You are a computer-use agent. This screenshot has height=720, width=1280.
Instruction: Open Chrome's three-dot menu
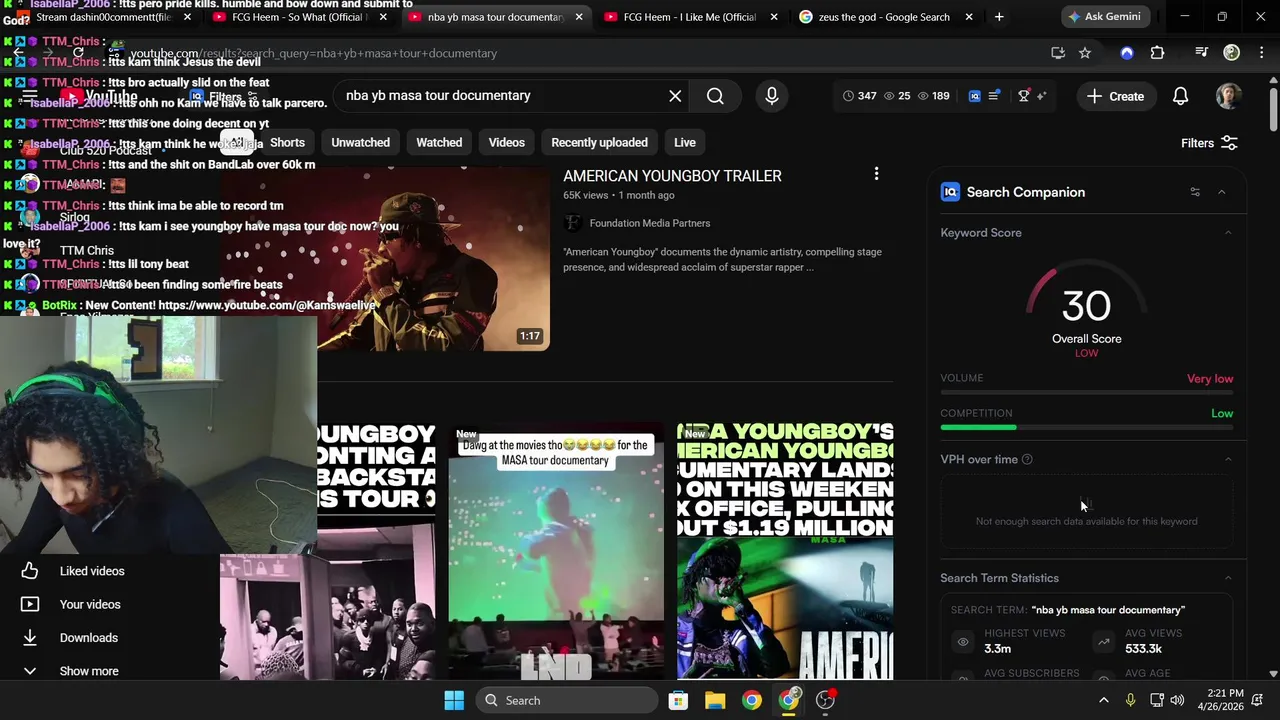[x=1260, y=53]
